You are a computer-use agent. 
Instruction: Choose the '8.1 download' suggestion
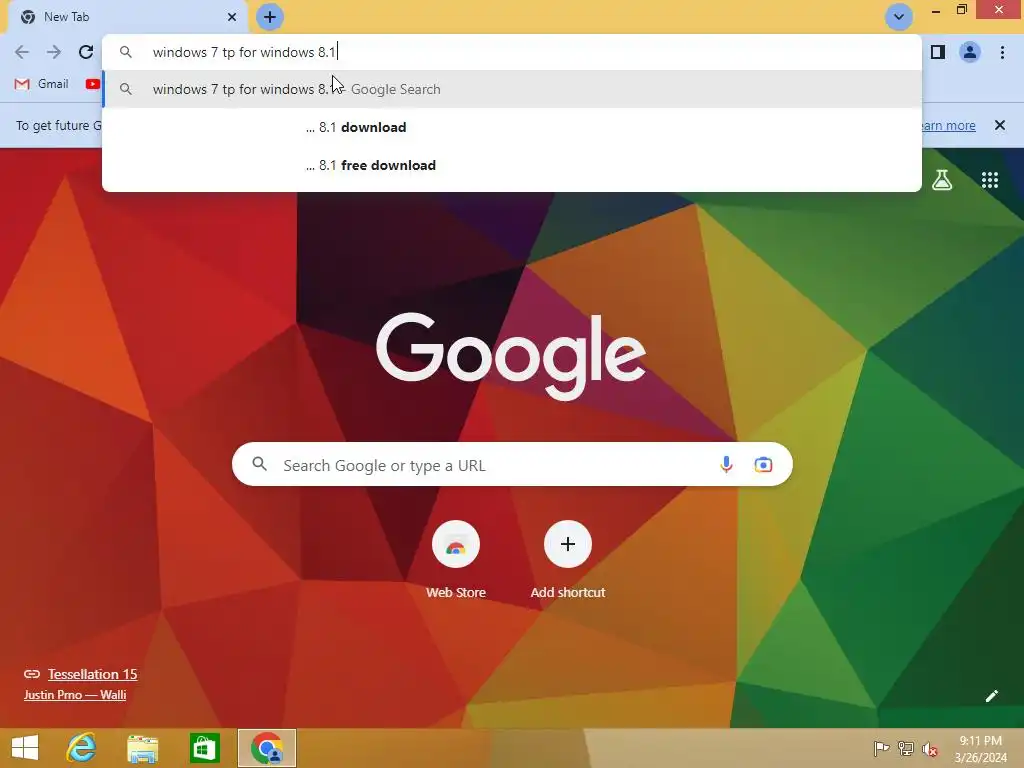[x=512, y=127]
